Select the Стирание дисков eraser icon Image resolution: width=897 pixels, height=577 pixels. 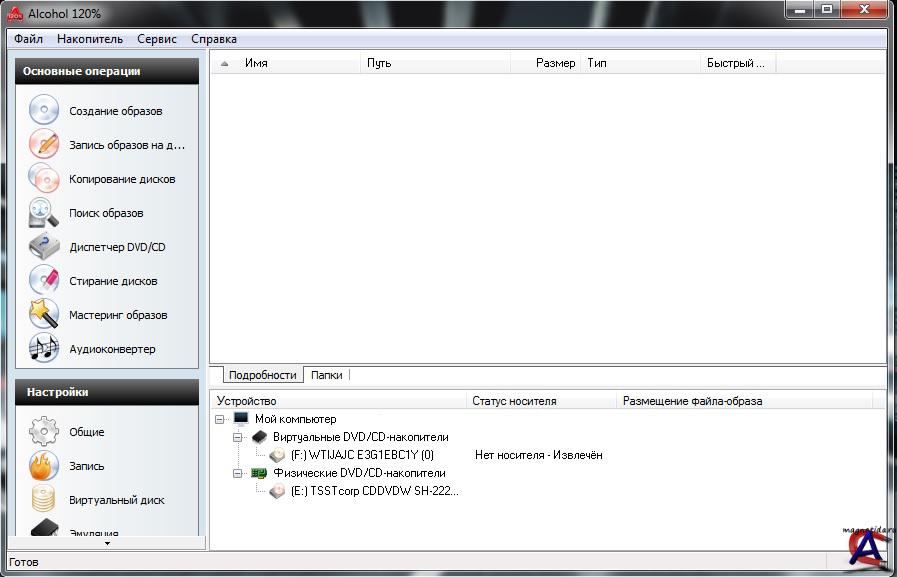click(44, 280)
